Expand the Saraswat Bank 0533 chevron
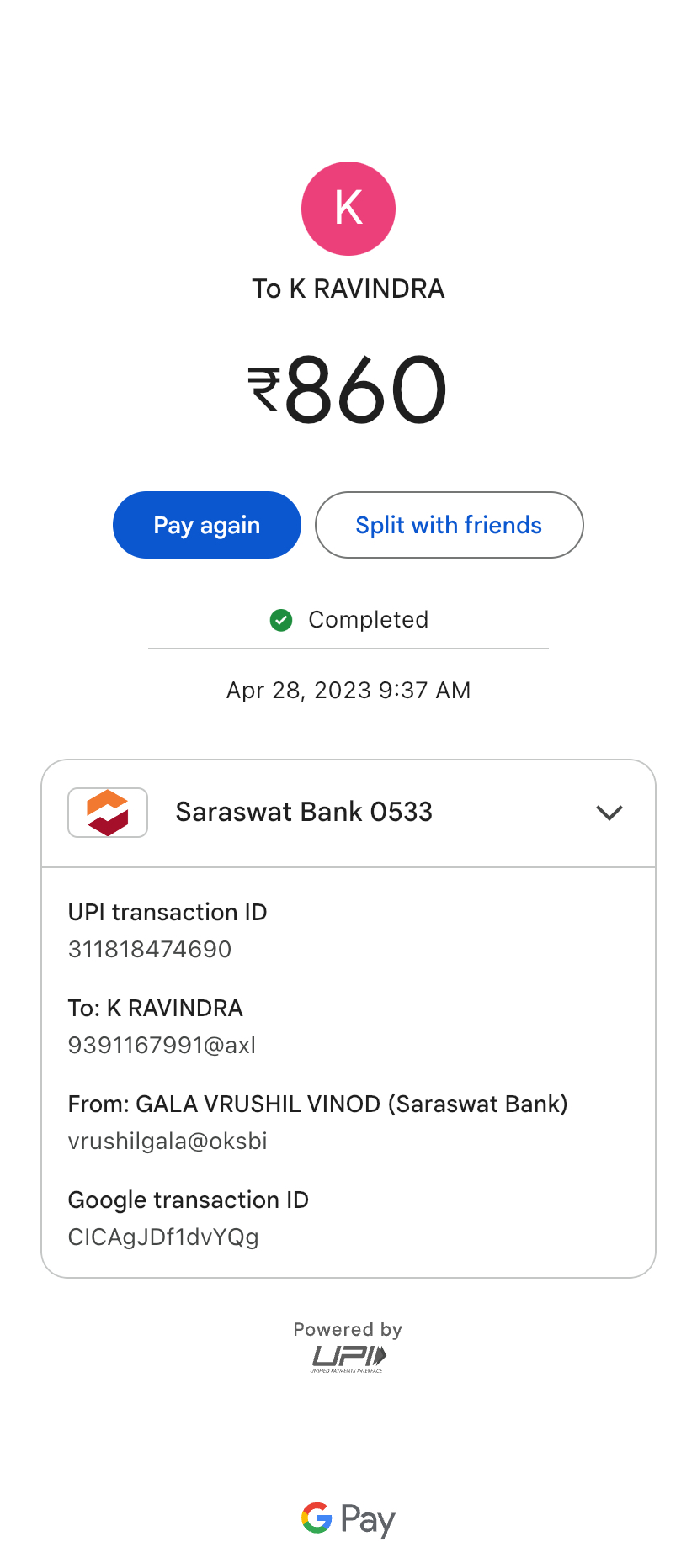The height and width of the screenshot is (1568, 697). point(609,813)
